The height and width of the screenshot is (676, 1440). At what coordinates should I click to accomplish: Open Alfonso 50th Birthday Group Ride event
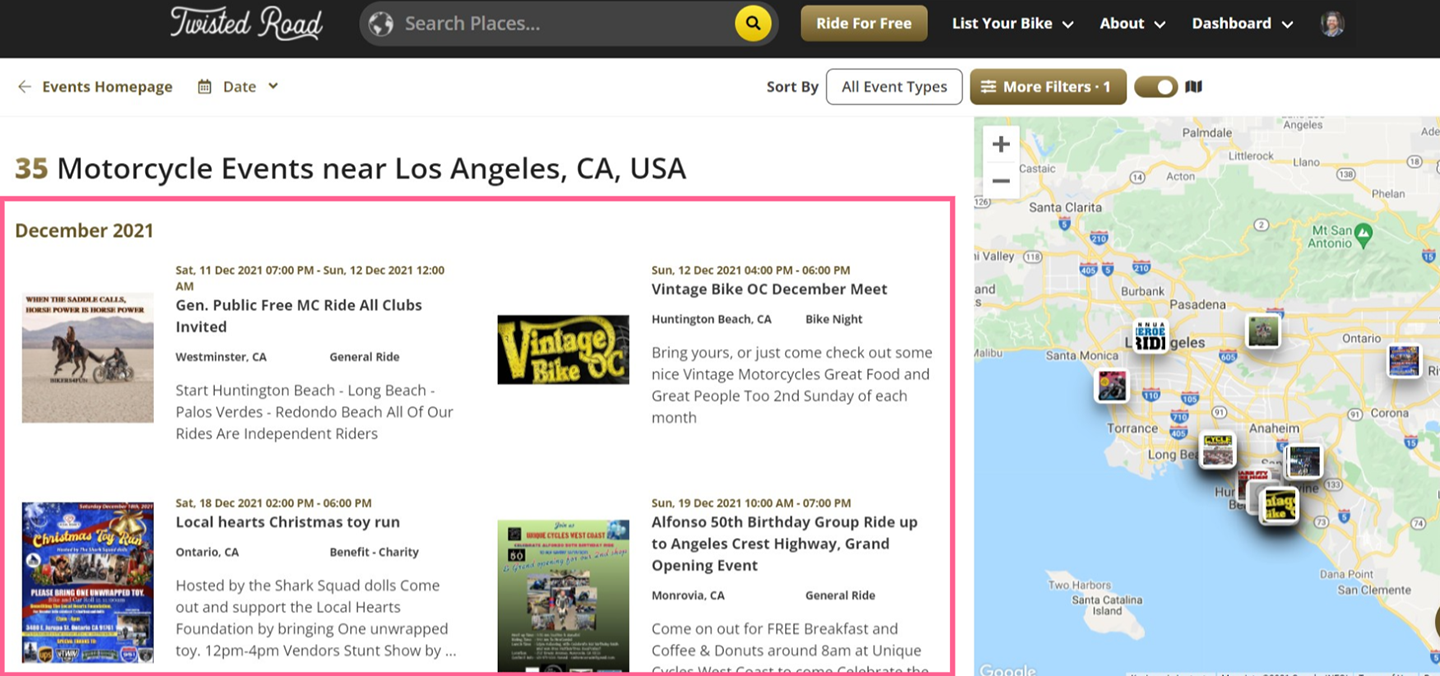[784, 544]
